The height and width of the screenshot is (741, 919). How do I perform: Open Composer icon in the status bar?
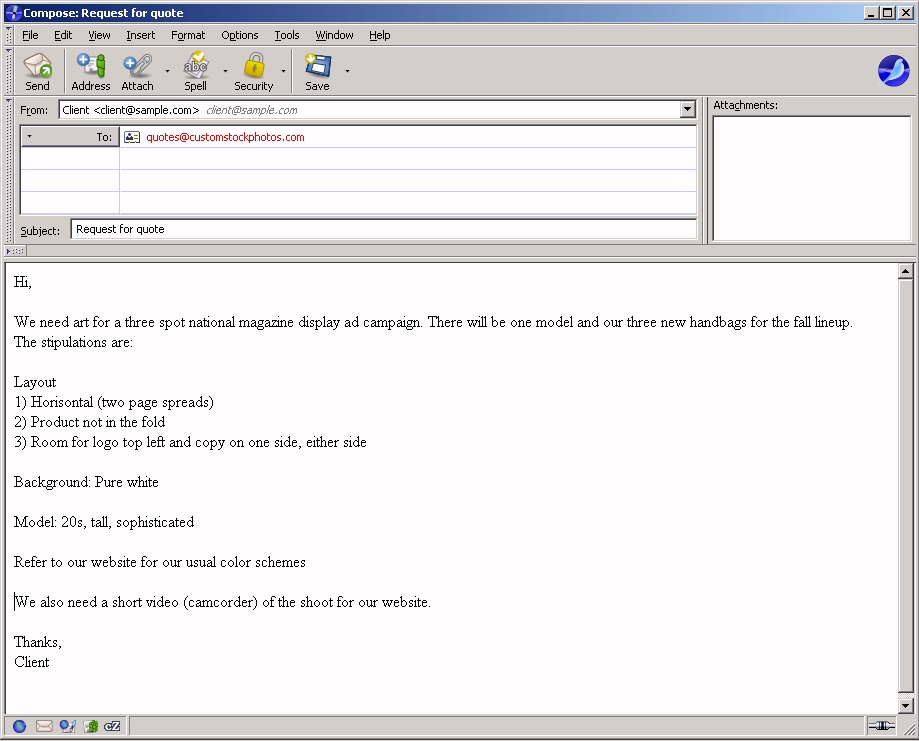coord(67,726)
